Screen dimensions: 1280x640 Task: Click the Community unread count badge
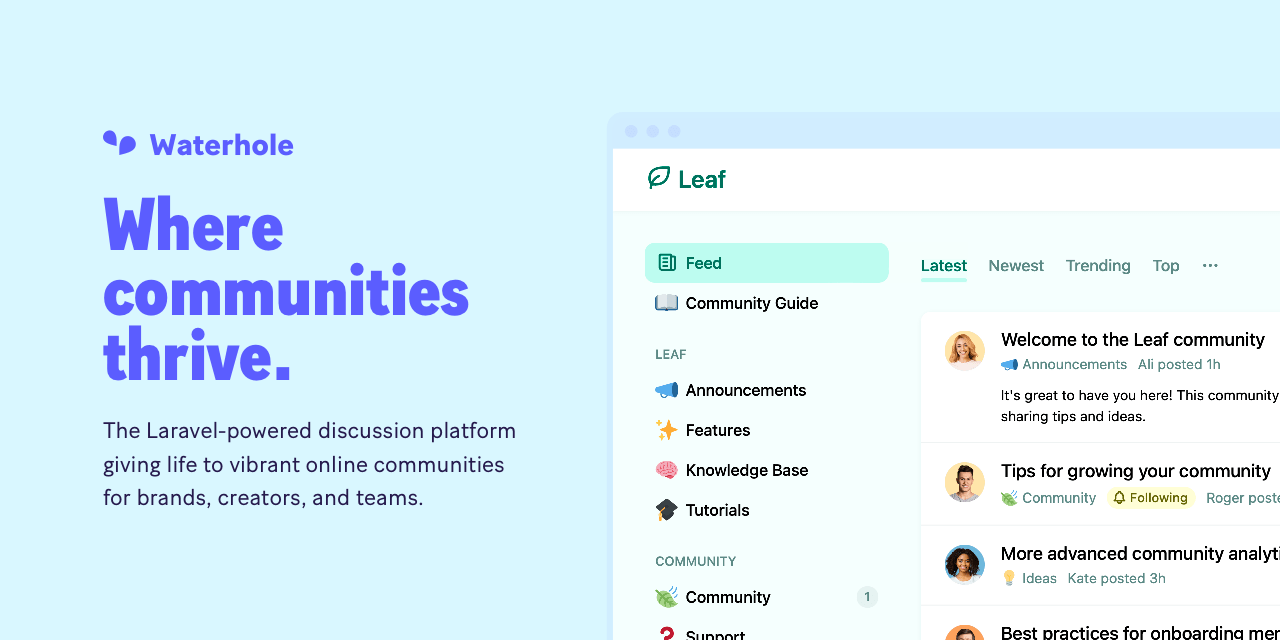[867, 597]
